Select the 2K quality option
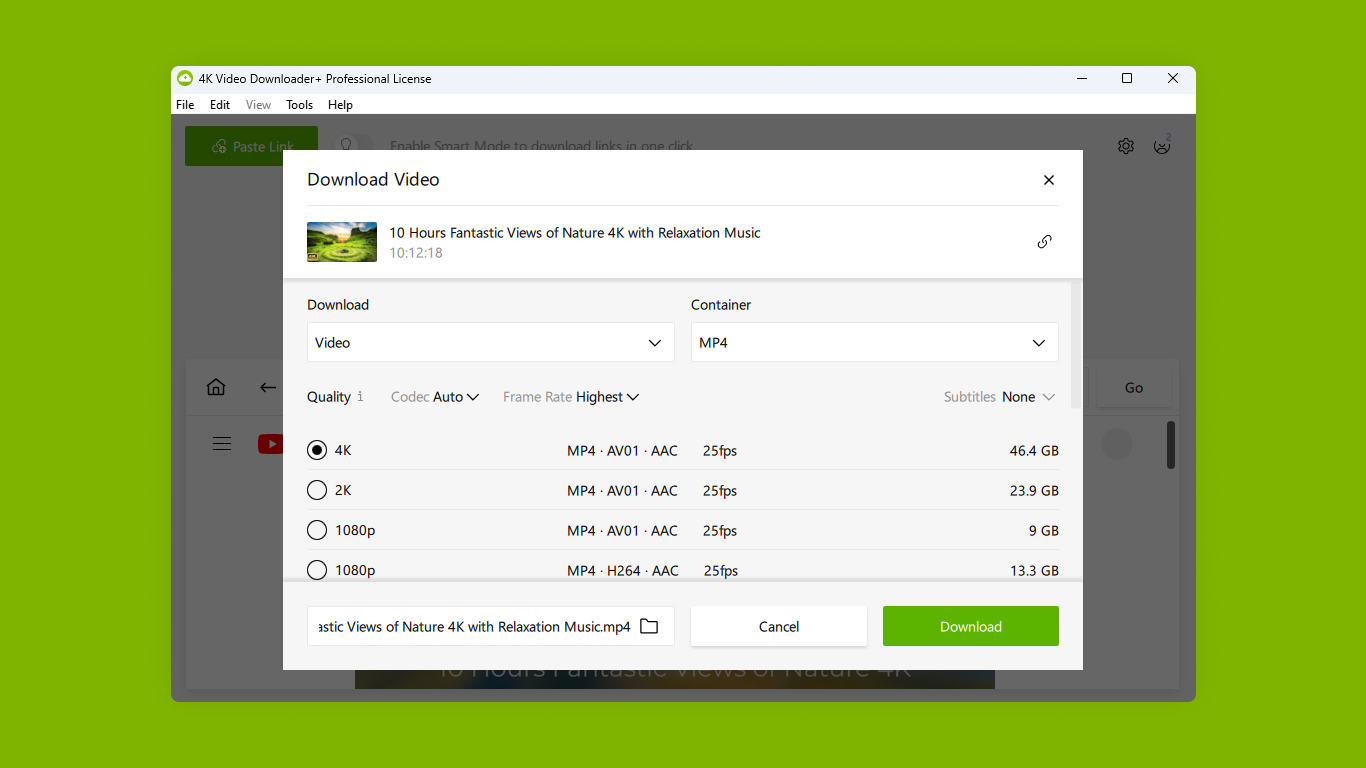1366x768 pixels. (316, 490)
